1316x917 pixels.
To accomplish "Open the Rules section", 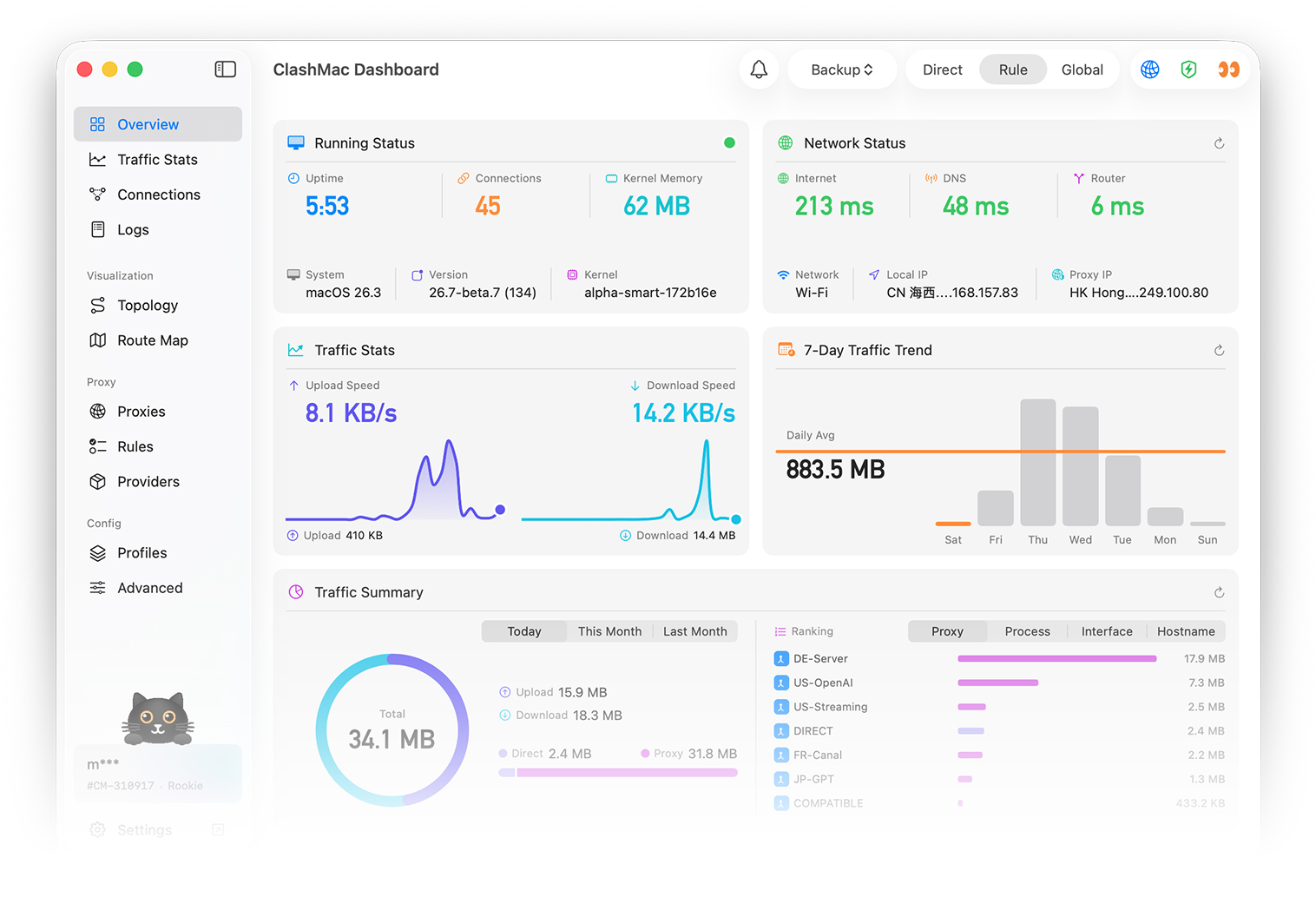I will click(134, 446).
